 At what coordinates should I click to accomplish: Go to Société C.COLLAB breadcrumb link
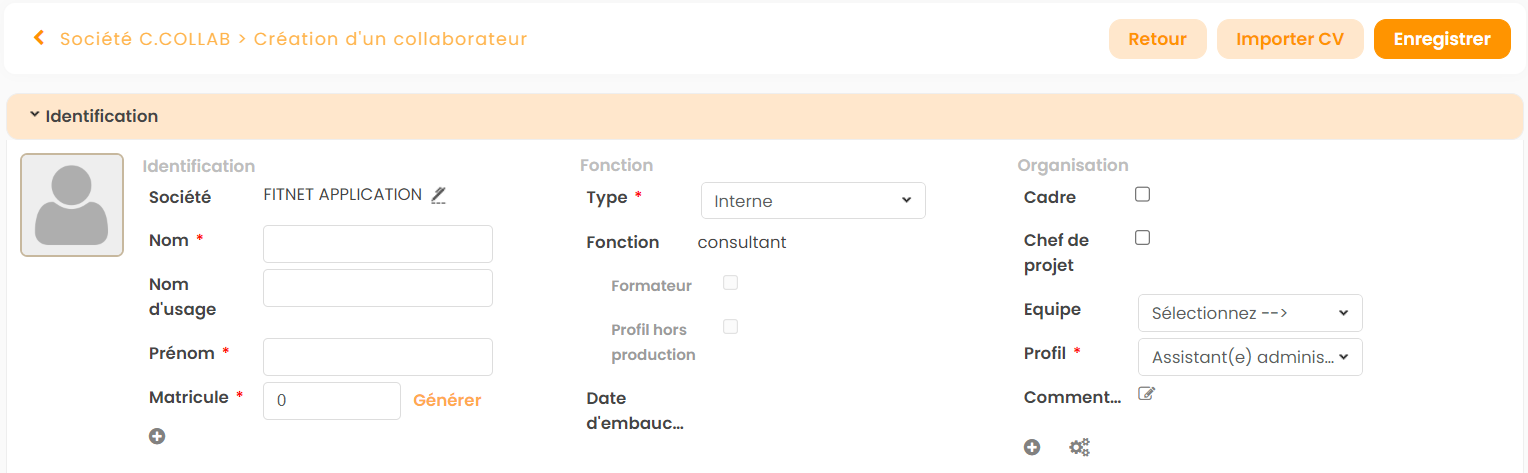tap(145, 39)
